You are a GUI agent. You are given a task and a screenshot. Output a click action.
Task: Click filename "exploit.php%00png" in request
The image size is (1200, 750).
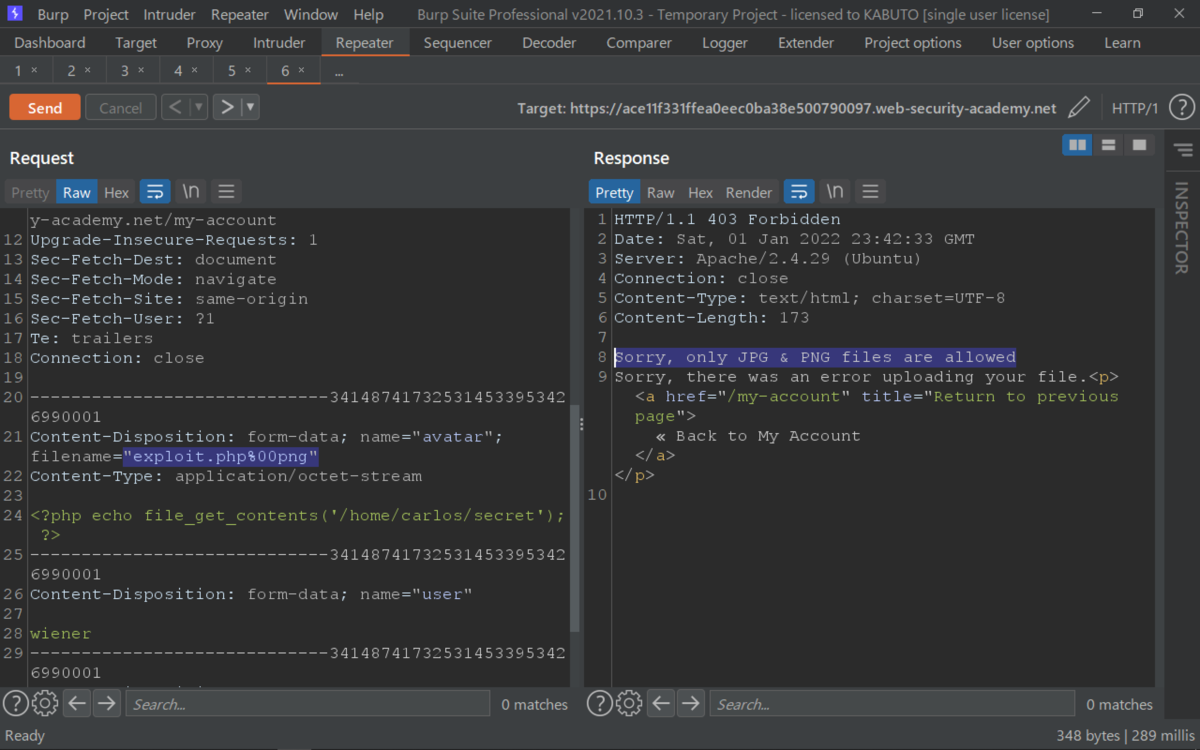click(x=221, y=457)
